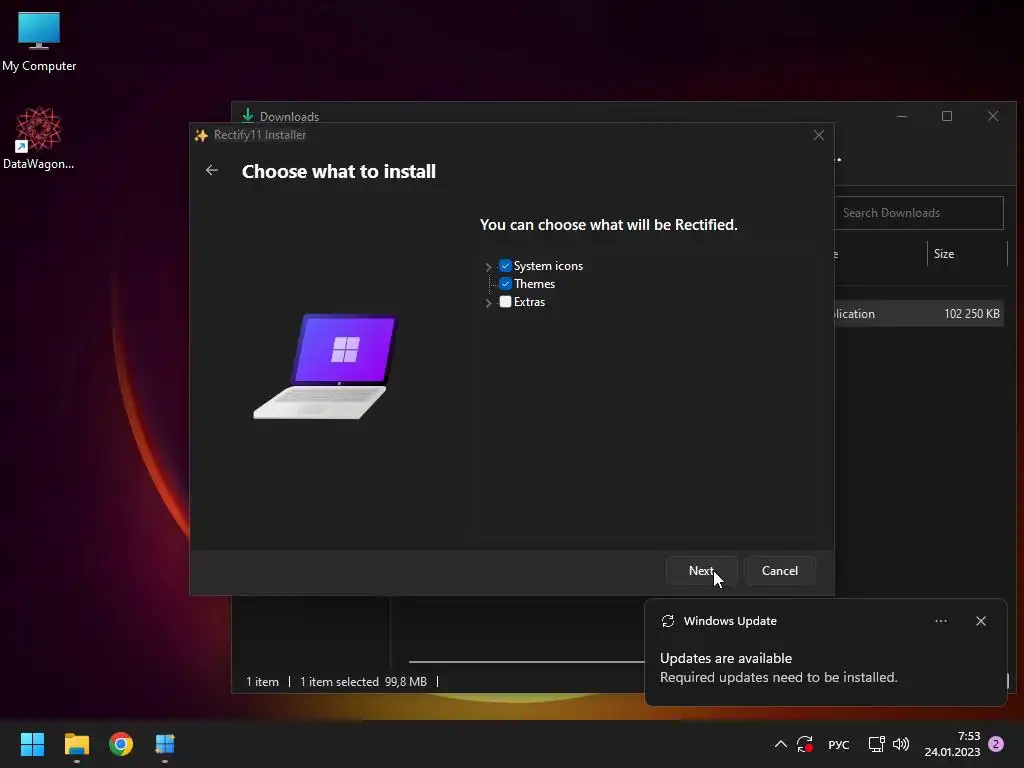Open network settings tray icon

876,744
